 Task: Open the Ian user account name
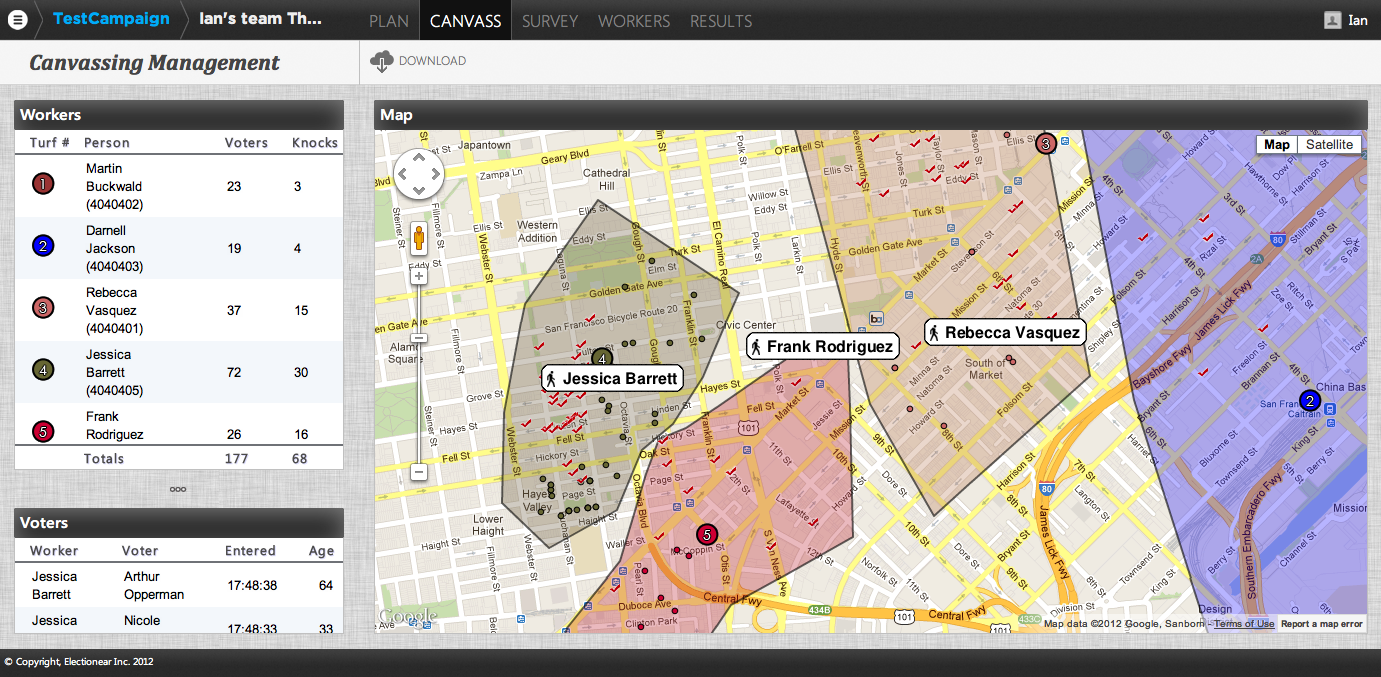1358,20
